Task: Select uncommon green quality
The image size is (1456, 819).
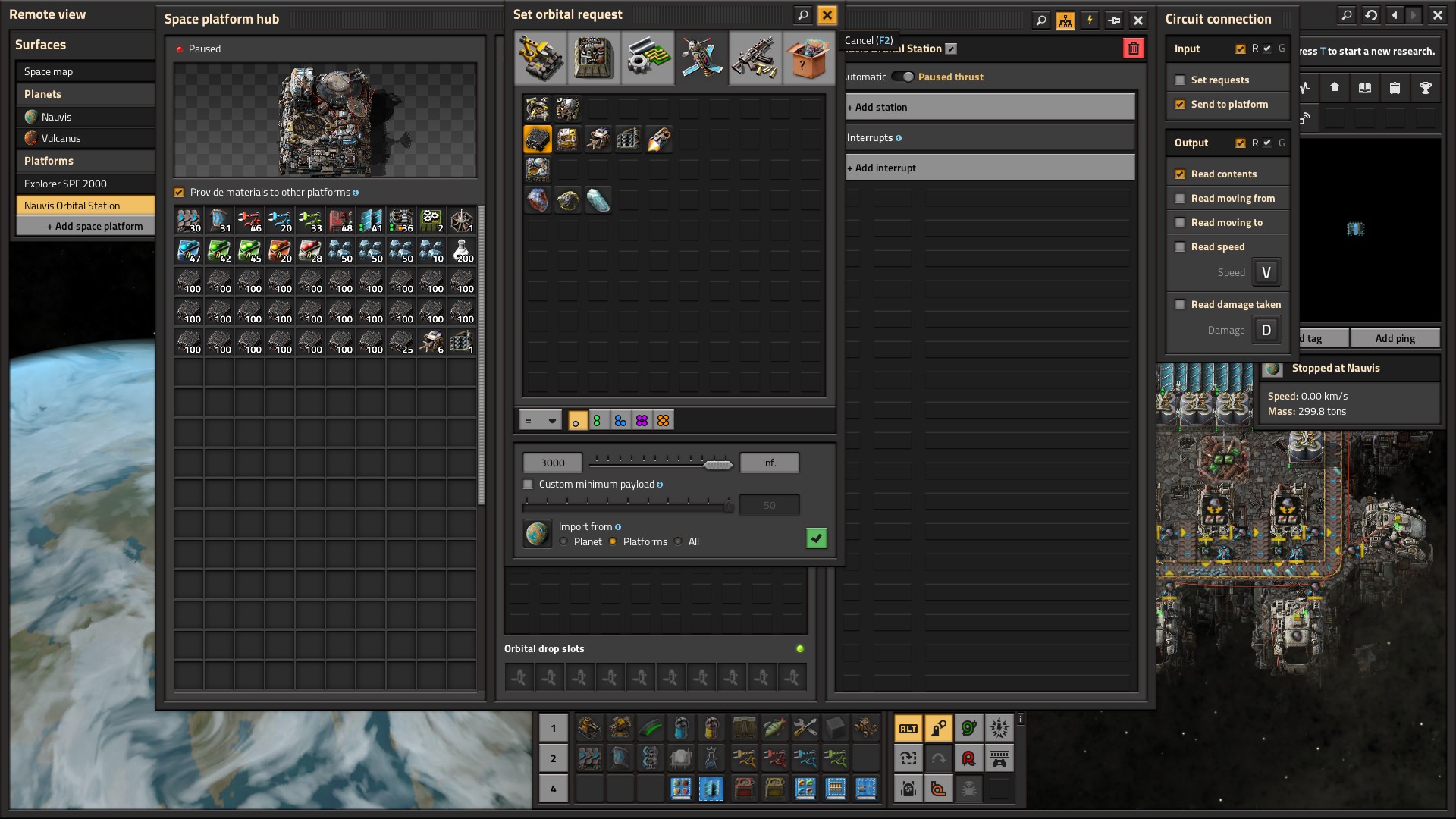Action: coord(598,421)
